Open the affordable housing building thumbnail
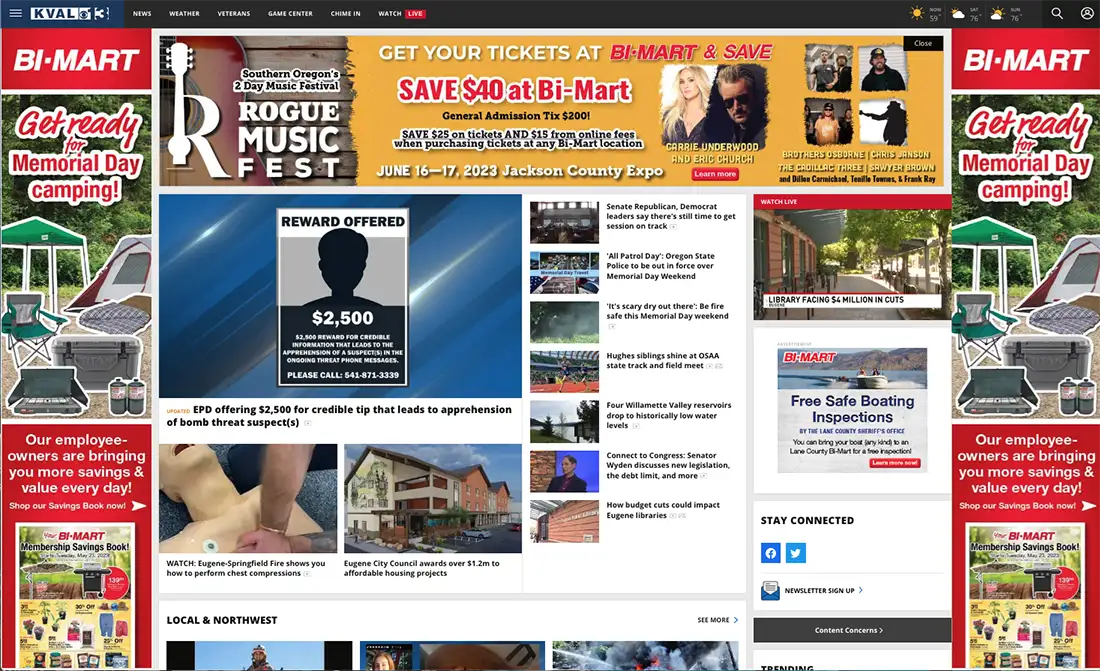The height and width of the screenshot is (671, 1100). (x=433, y=498)
